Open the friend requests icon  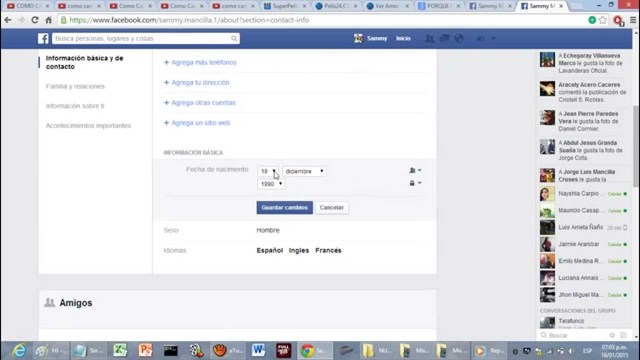429,38
